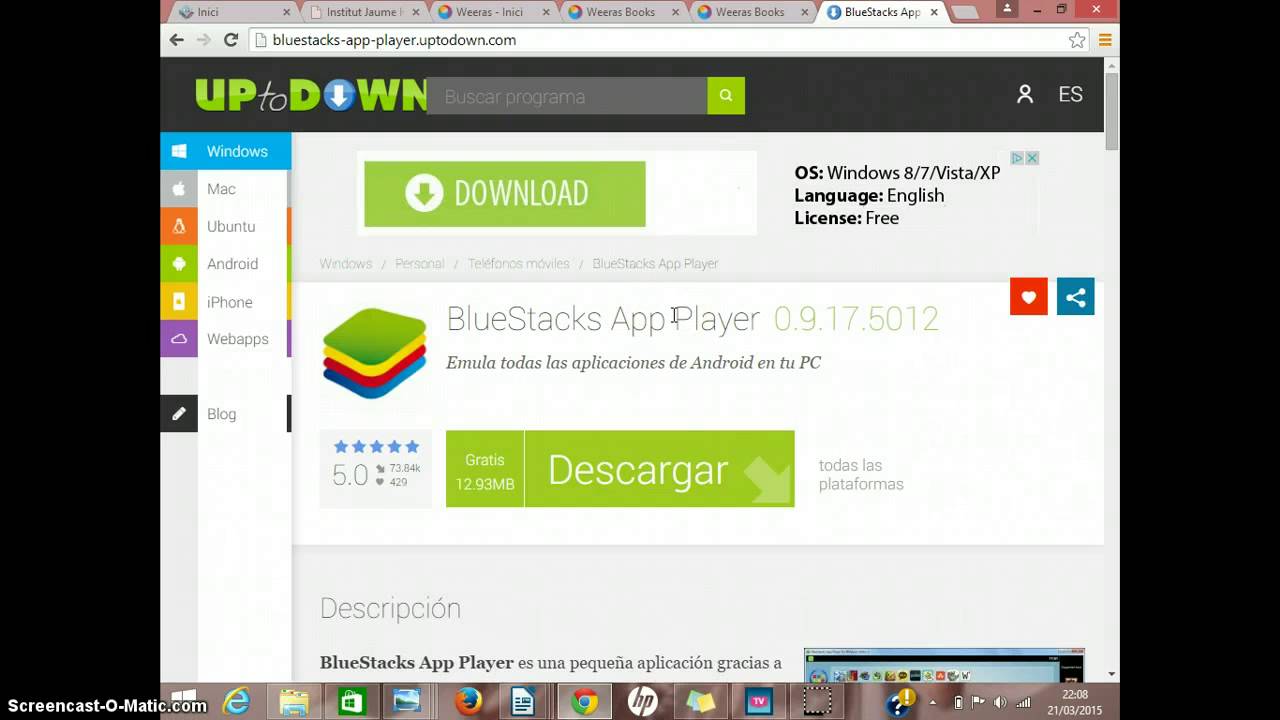Go back with browser back arrow
1280x720 pixels.
[177, 40]
